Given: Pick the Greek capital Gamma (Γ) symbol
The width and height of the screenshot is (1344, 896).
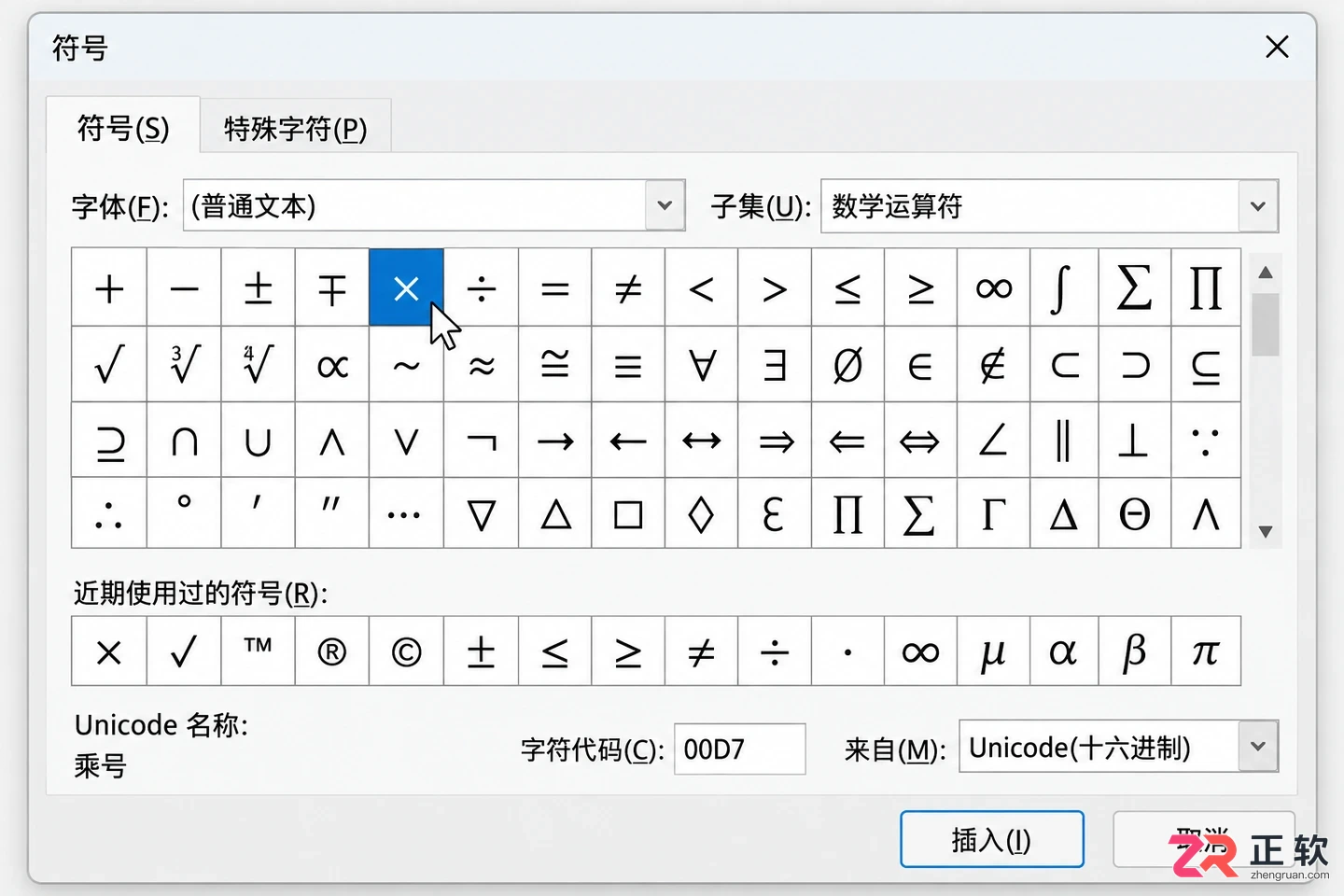Looking at the screenshot, I should (993, 513).
